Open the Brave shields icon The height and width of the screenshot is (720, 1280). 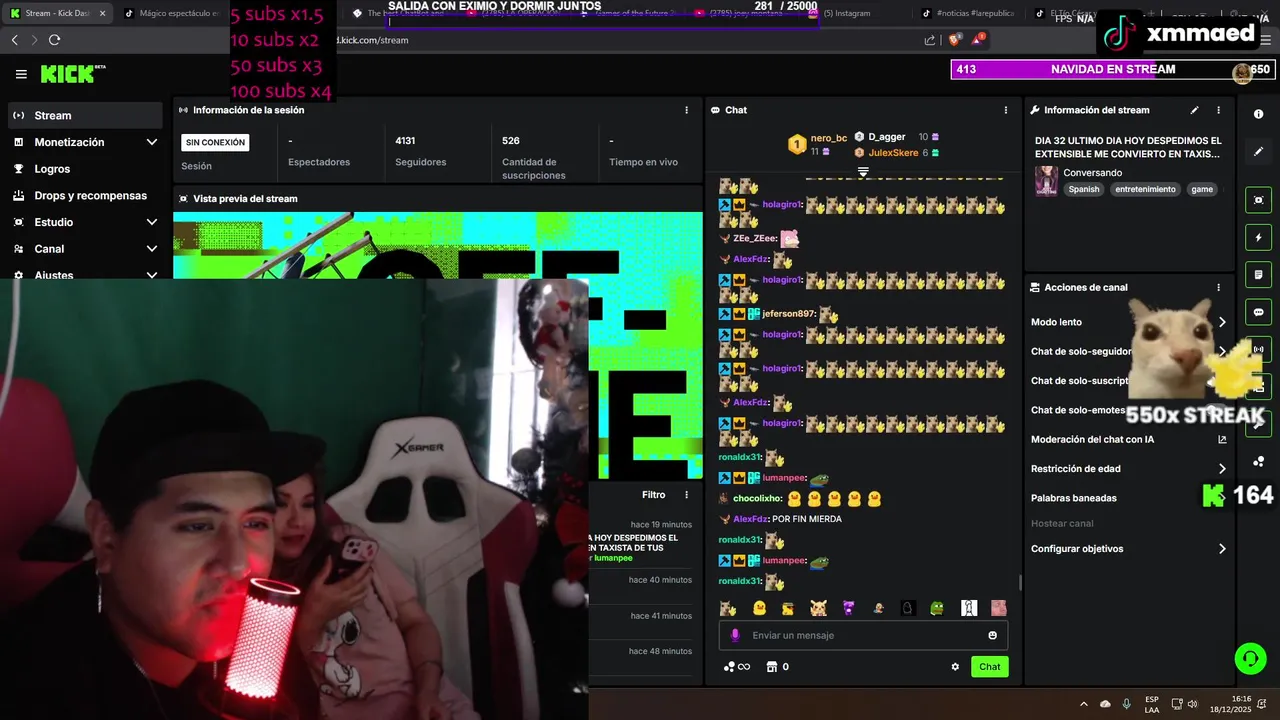[954, 40]
